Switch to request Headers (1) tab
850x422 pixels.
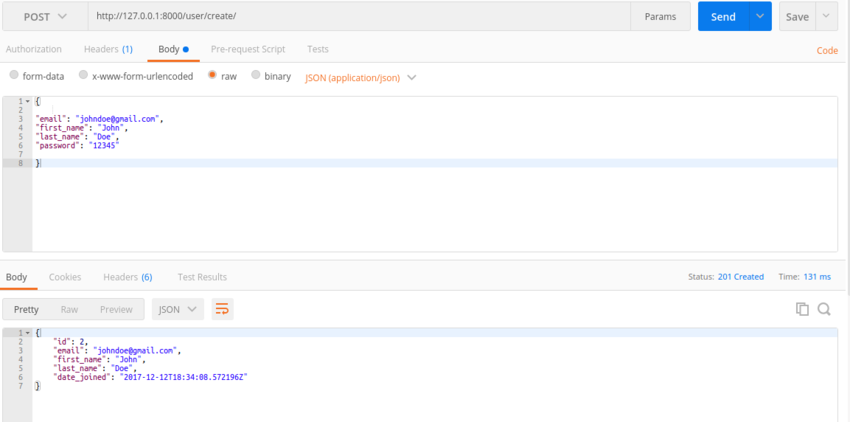108,49
